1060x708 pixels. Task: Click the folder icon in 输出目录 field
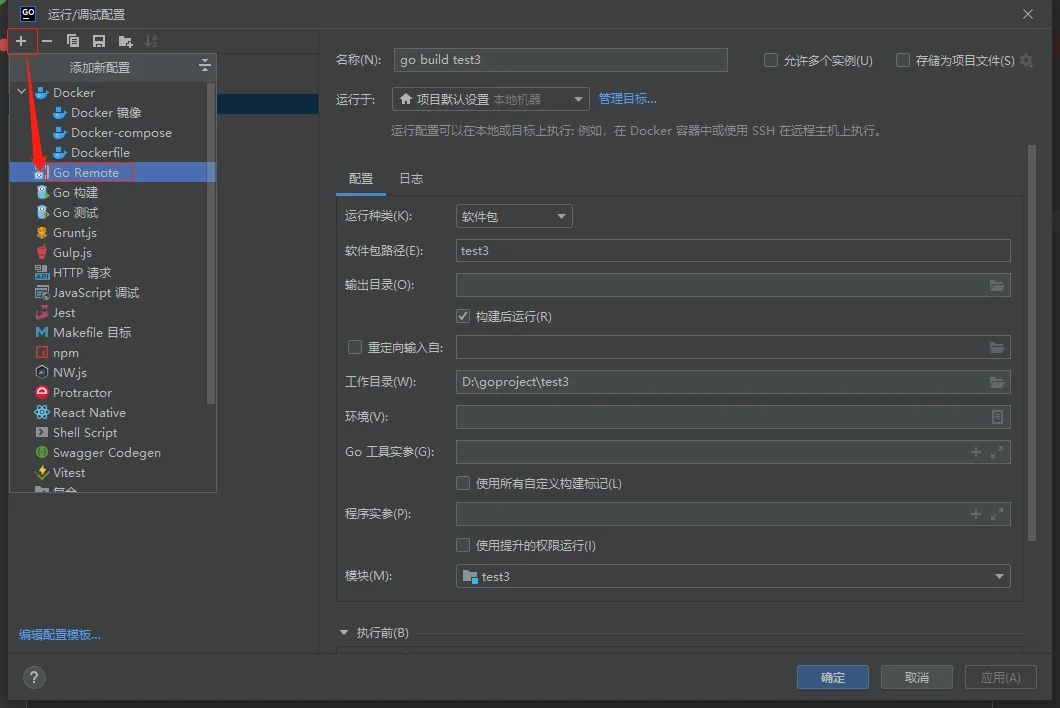[996, 285]
